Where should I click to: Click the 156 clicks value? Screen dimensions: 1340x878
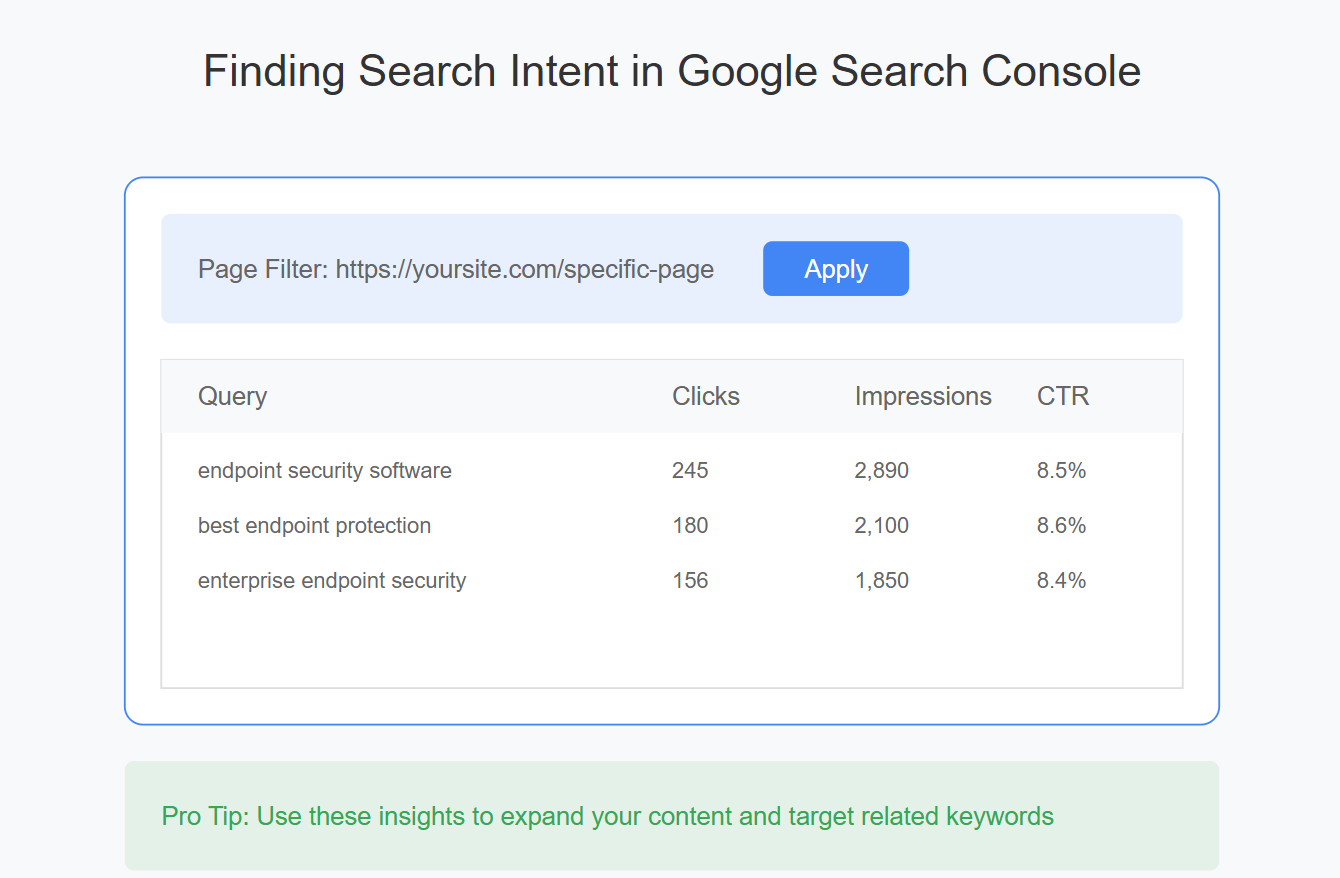click(x=690, y=580)
